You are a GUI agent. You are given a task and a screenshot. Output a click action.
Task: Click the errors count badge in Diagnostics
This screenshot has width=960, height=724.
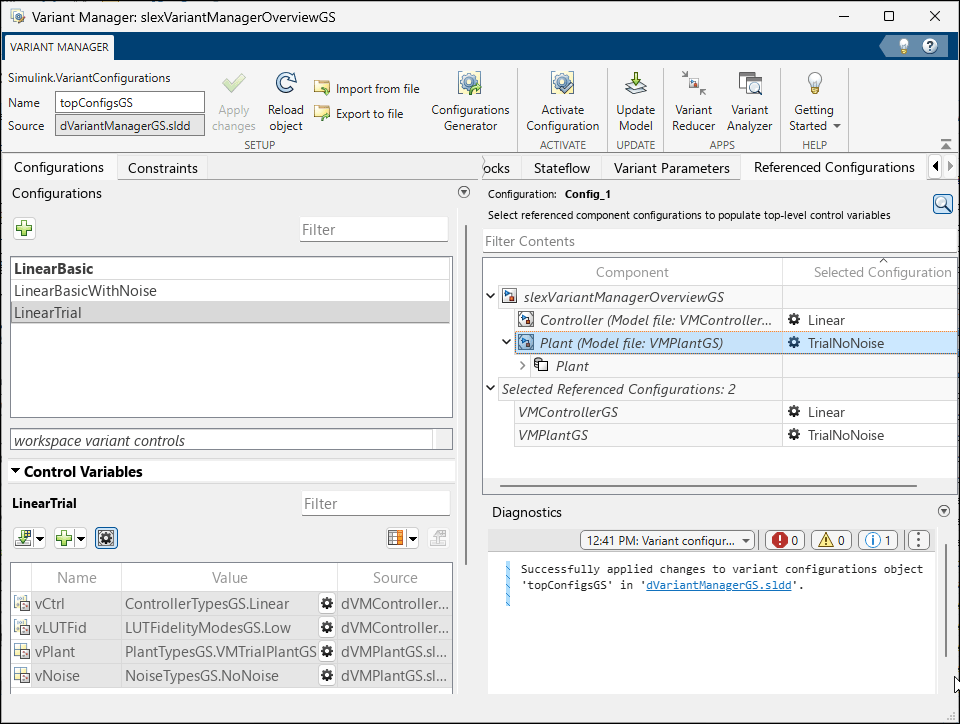(x=785, y=540)
